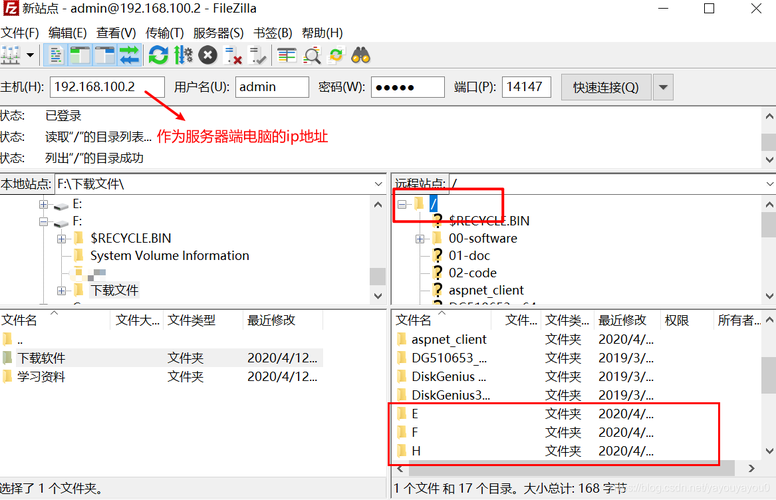Click the 主机 host input field
Screen dimensions: 776x500
pyautogui.click(x=107, y=87)
